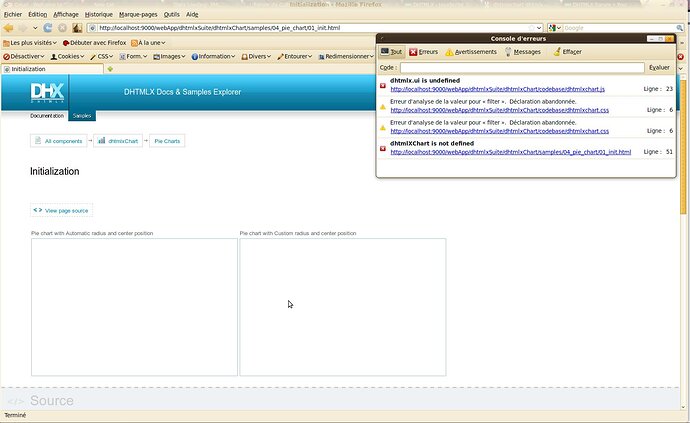Go to home page via the home icon

(77, 28)
